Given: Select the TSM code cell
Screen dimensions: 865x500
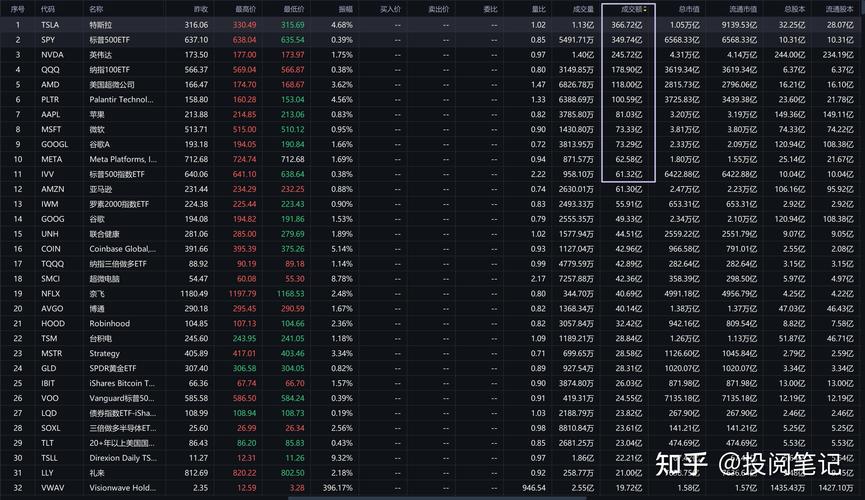Looking at the screenshot, I should pos(49,338).
